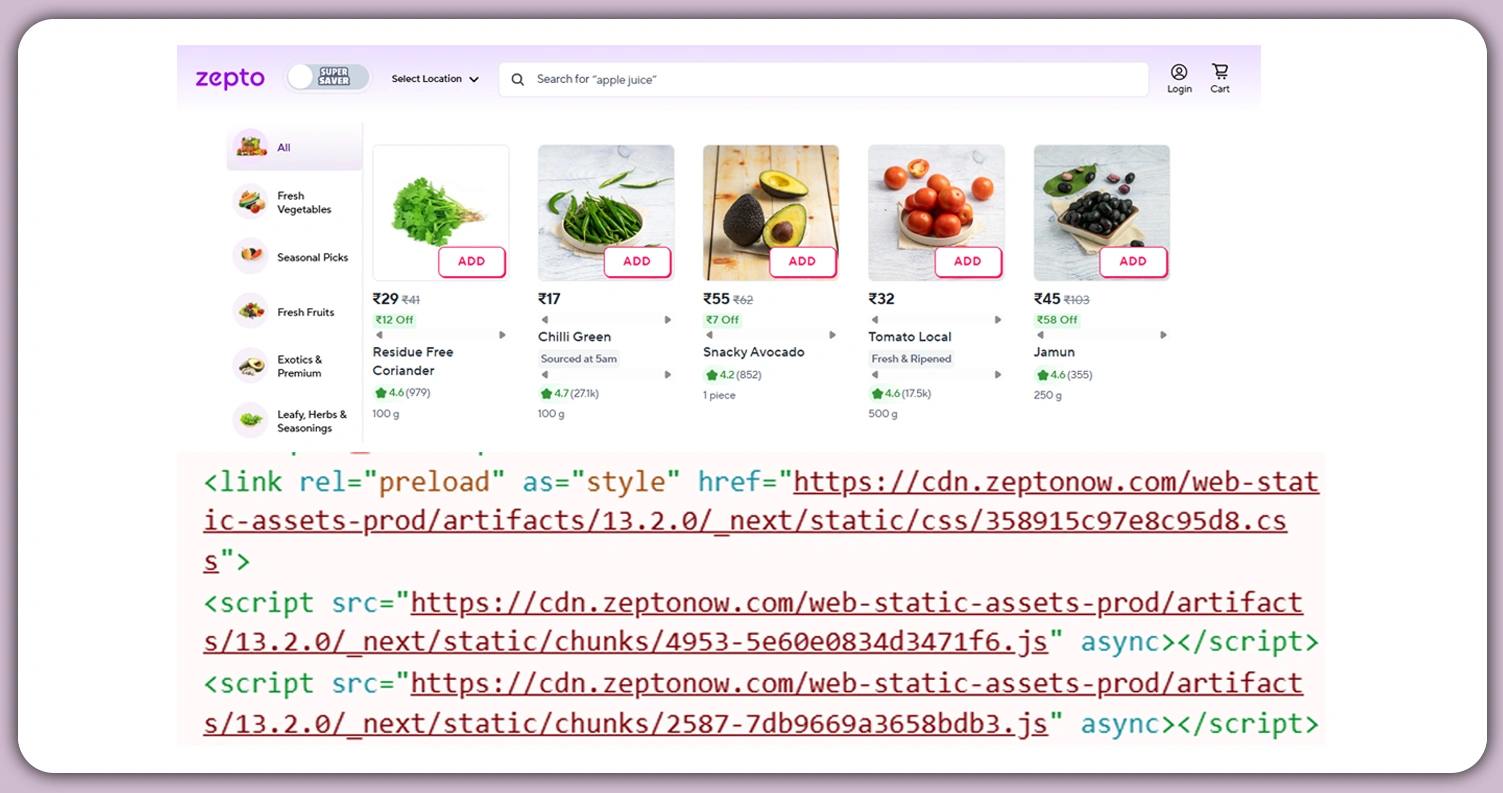Open the Select Location dropdown
The image size is (1503, 793).
(x=433, y=79)
